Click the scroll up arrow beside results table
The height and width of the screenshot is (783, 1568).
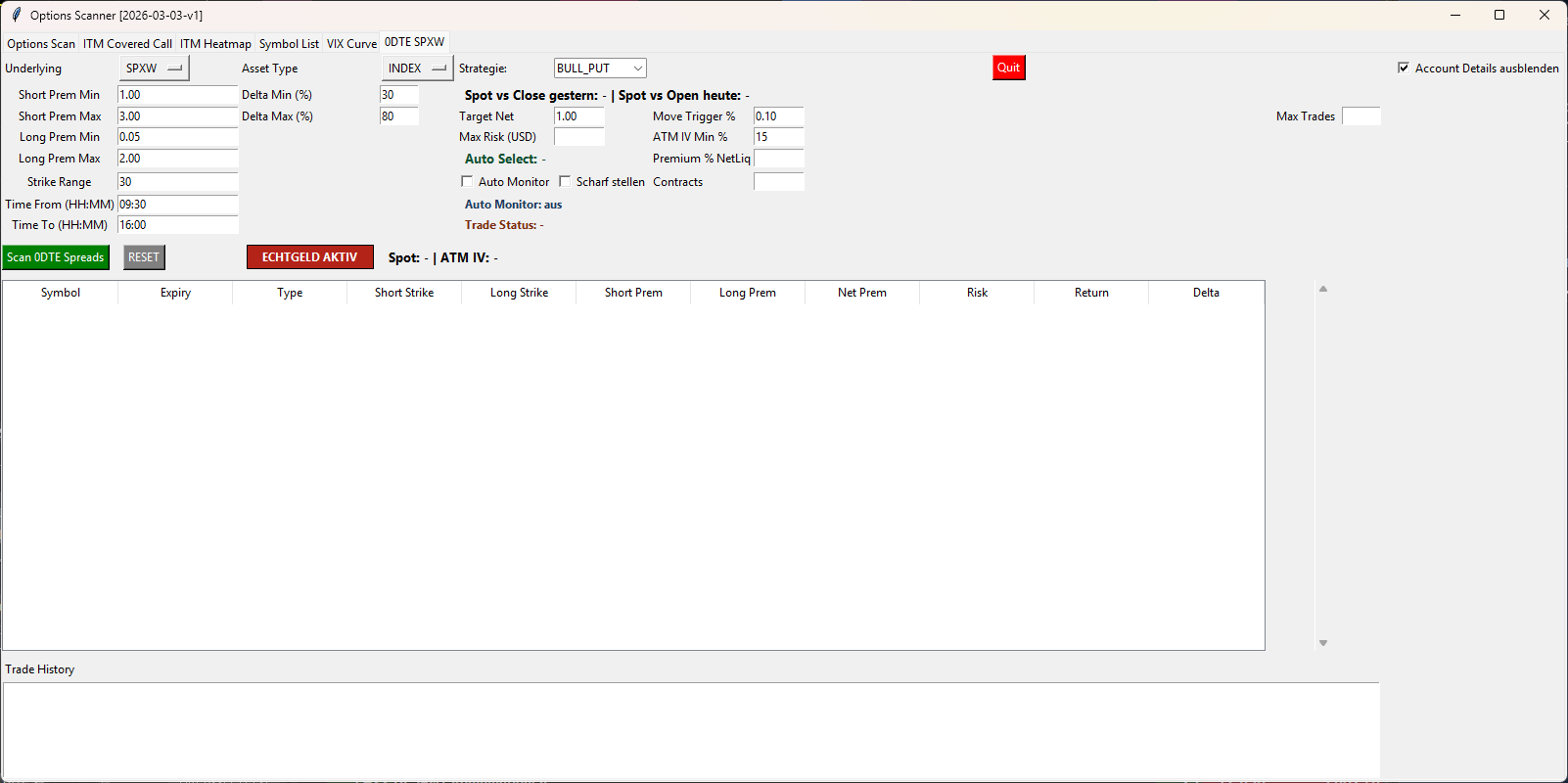pos(1322,289)
